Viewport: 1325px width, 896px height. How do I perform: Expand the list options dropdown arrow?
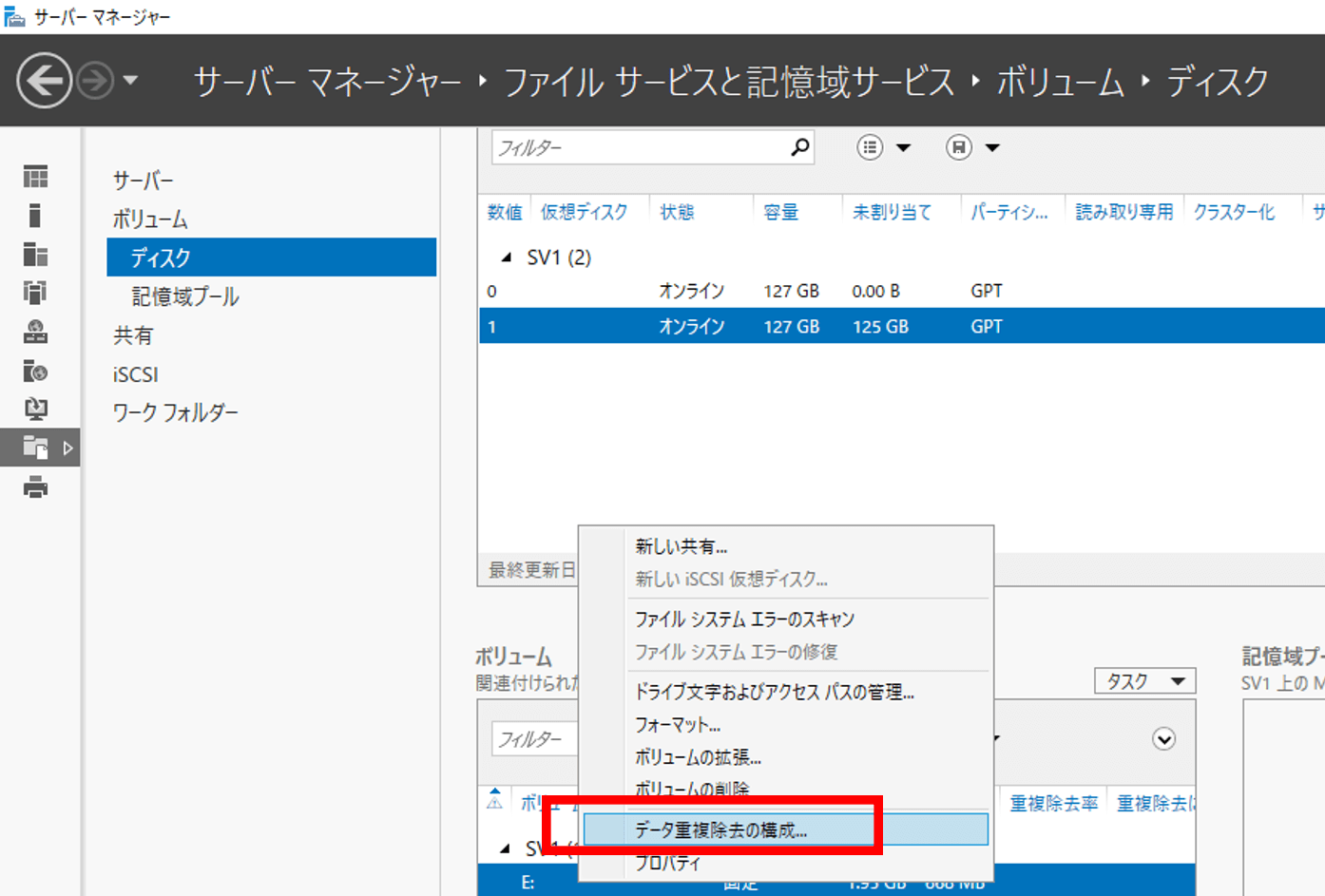(x=903, y=147)
